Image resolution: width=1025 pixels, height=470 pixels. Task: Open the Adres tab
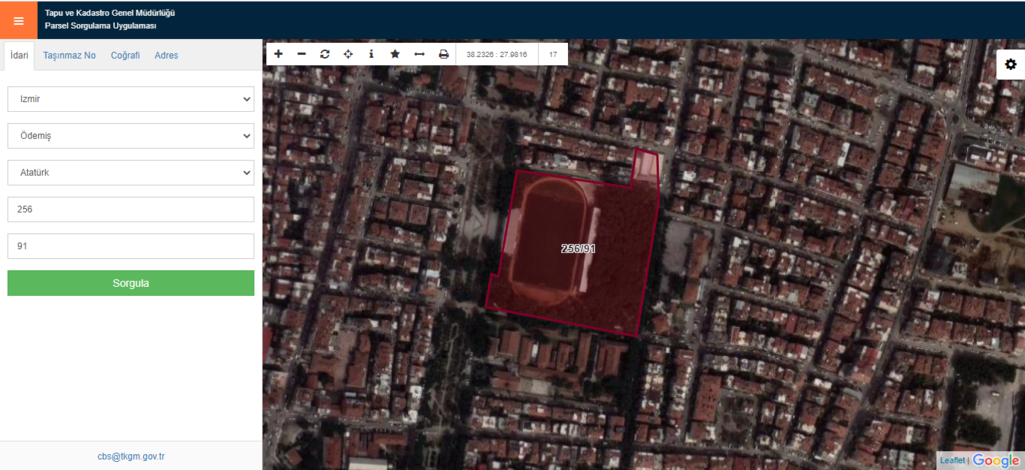coord(166,56)
